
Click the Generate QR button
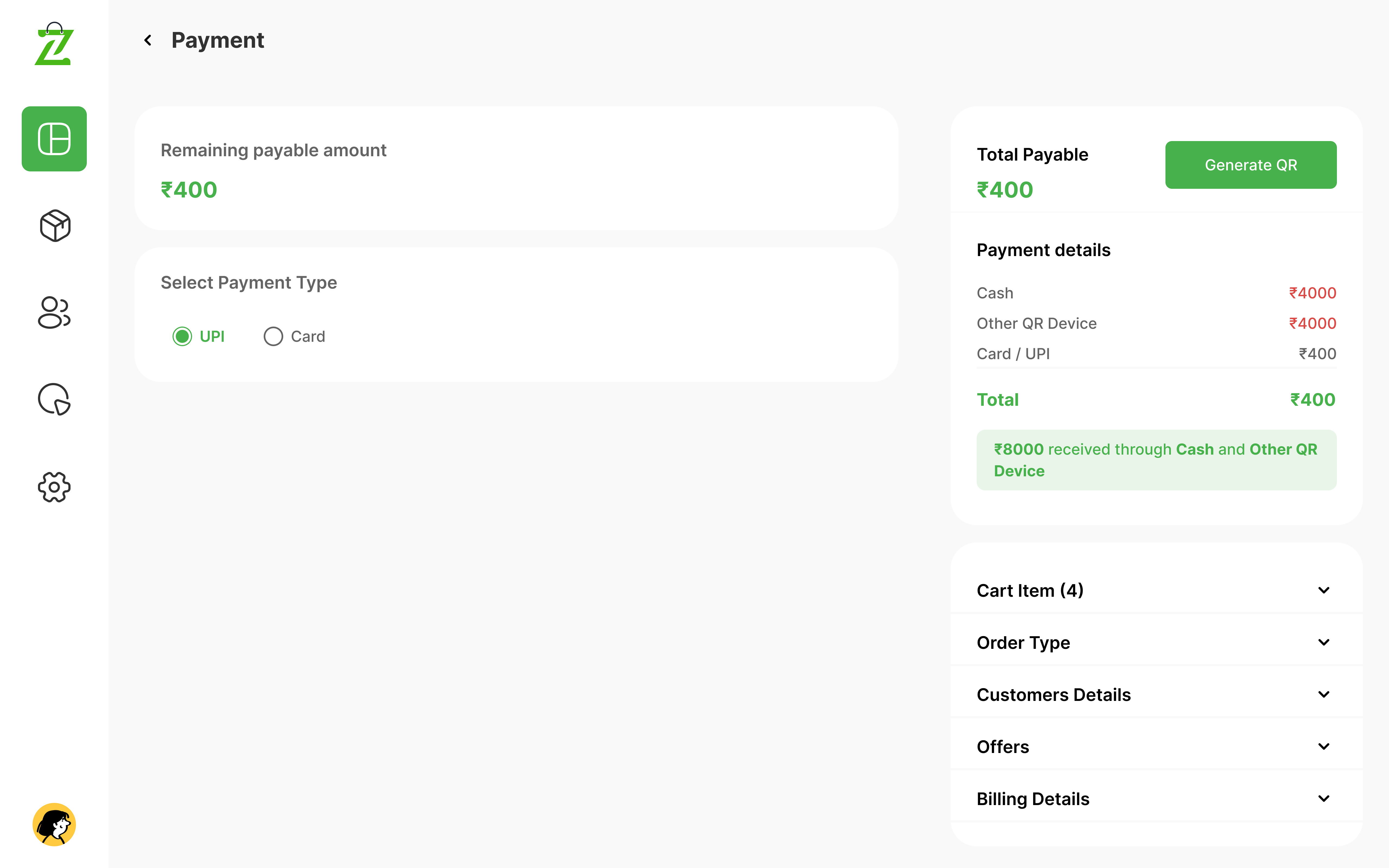coord(1251,165)
